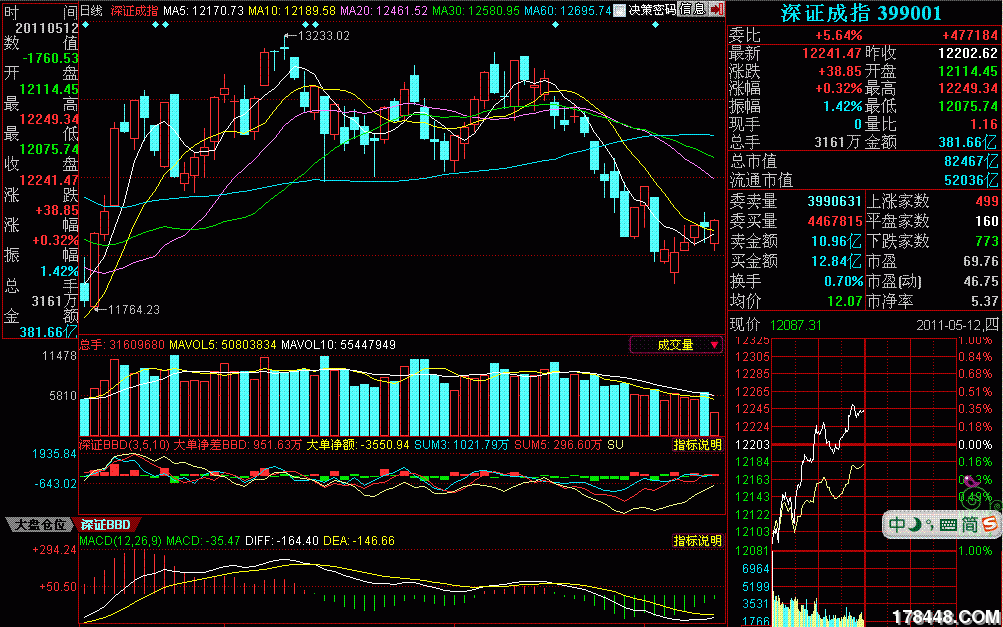Open 指标说明 for the MACD indicator
This screenshot has height=627, width=1003.
coord(697,541)
